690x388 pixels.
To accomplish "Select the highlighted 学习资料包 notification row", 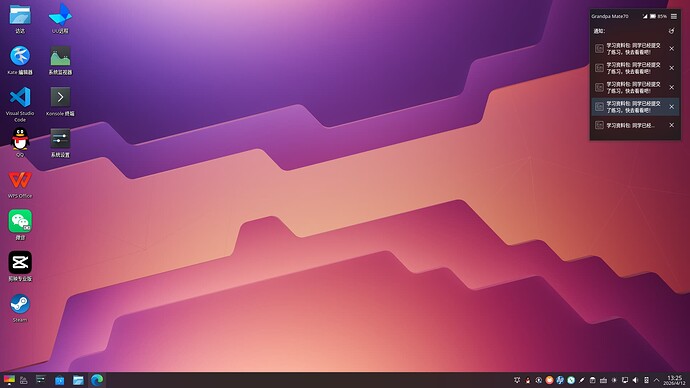I will pyautogui.click(x=635, y=107).
